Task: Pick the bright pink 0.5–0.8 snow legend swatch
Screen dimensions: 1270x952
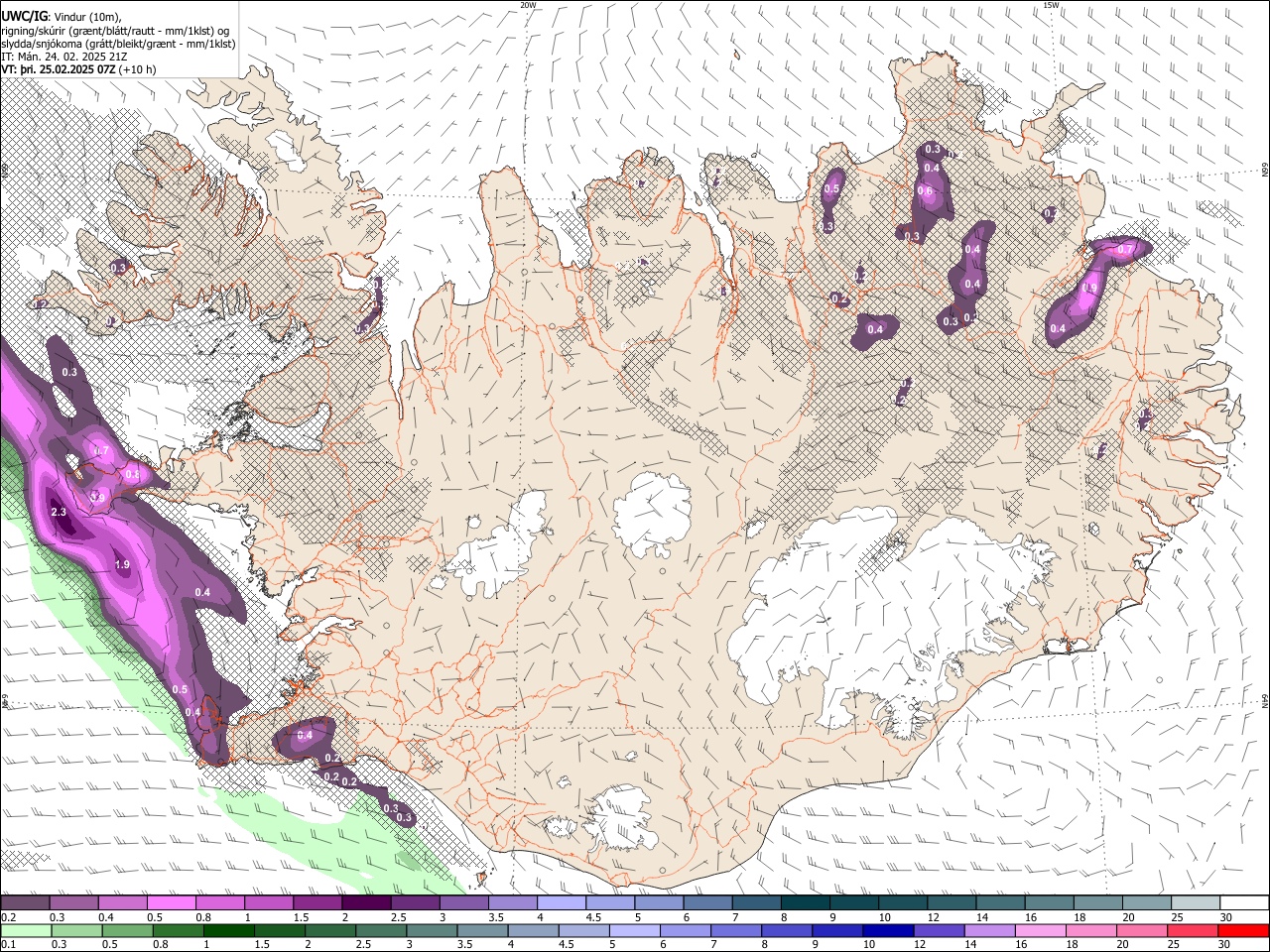Action: (171, 902)
